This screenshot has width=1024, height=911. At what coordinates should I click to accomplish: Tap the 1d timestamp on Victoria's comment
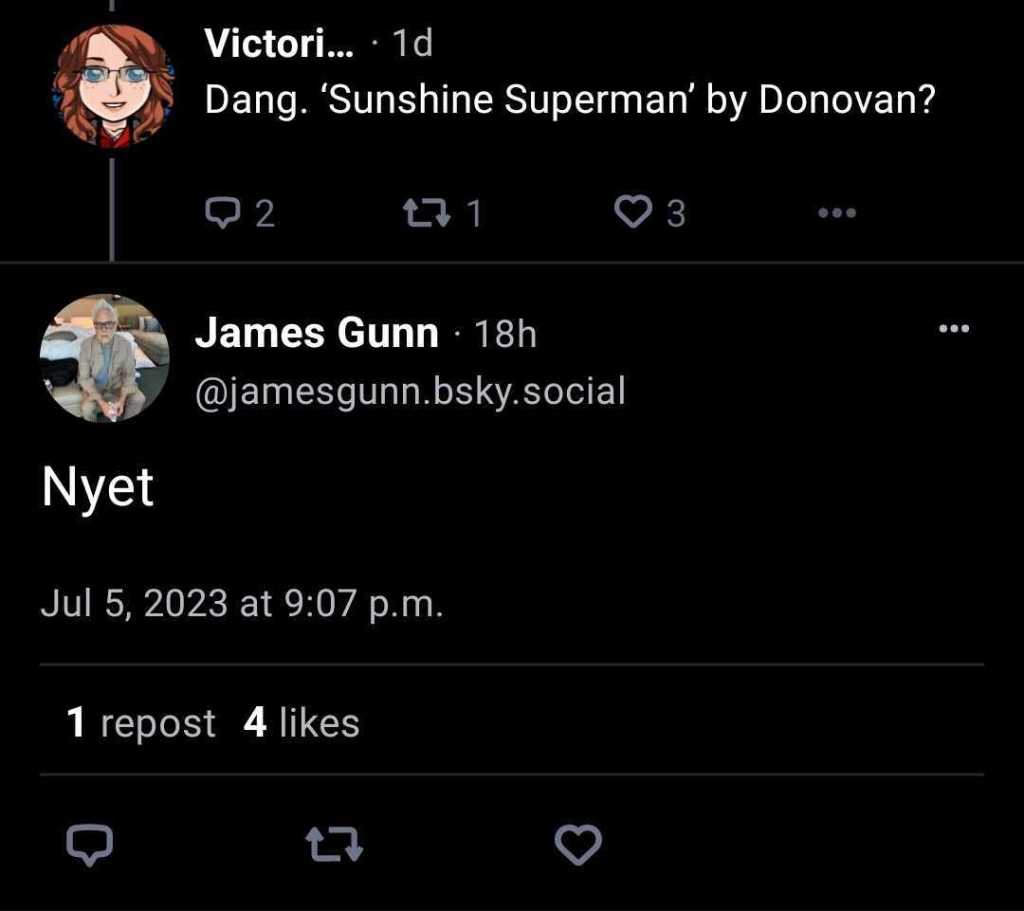[x=411, y=43]
